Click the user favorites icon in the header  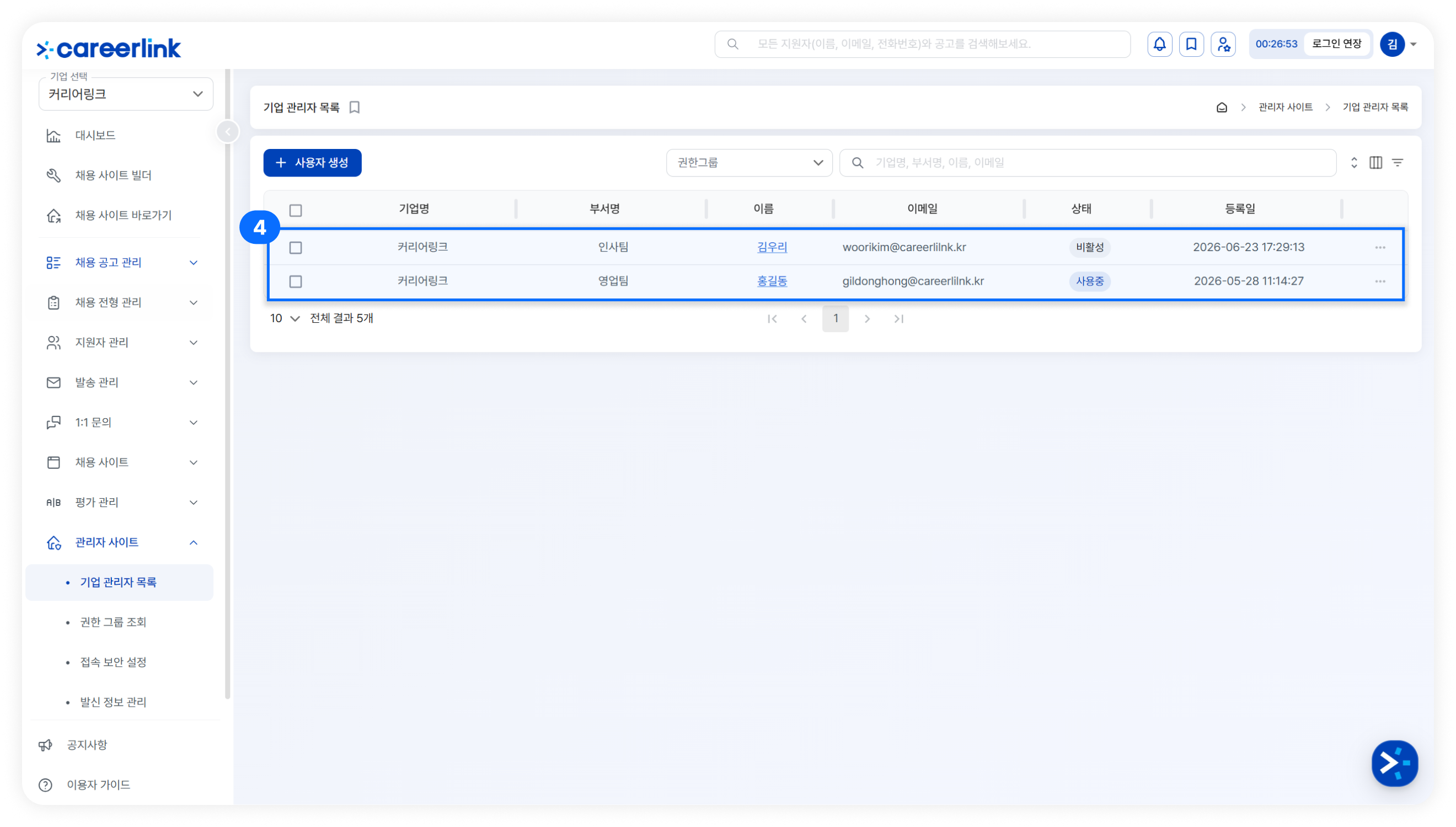[1223, 44]
